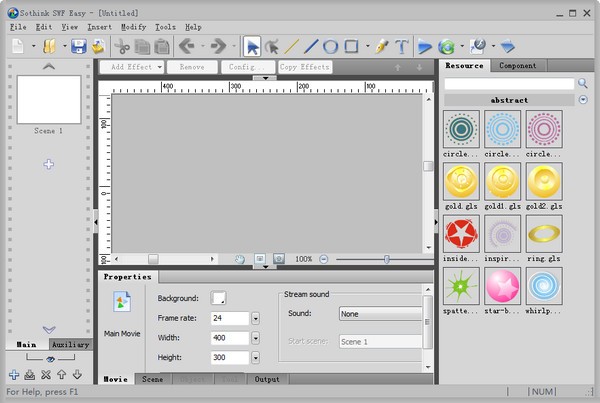Select the arrow Selection tool
This screenshot has height=403, width=600.
[x=253, y=46]
